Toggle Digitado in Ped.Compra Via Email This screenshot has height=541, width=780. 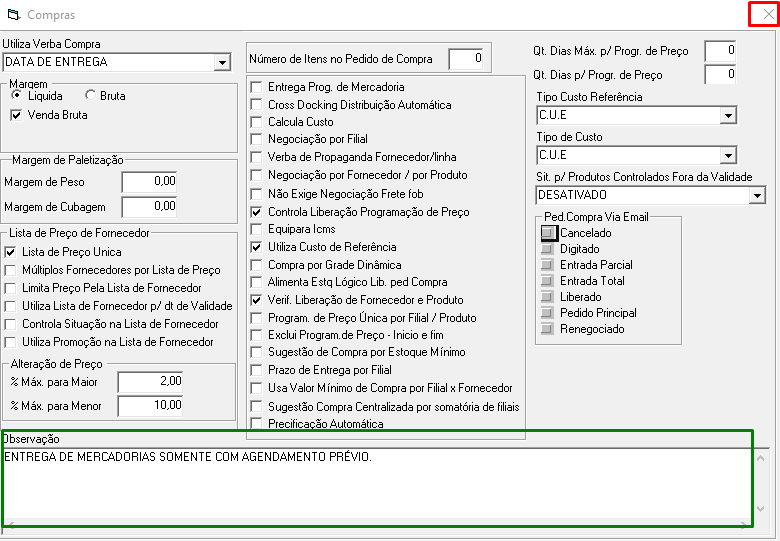tap(547, 249)
